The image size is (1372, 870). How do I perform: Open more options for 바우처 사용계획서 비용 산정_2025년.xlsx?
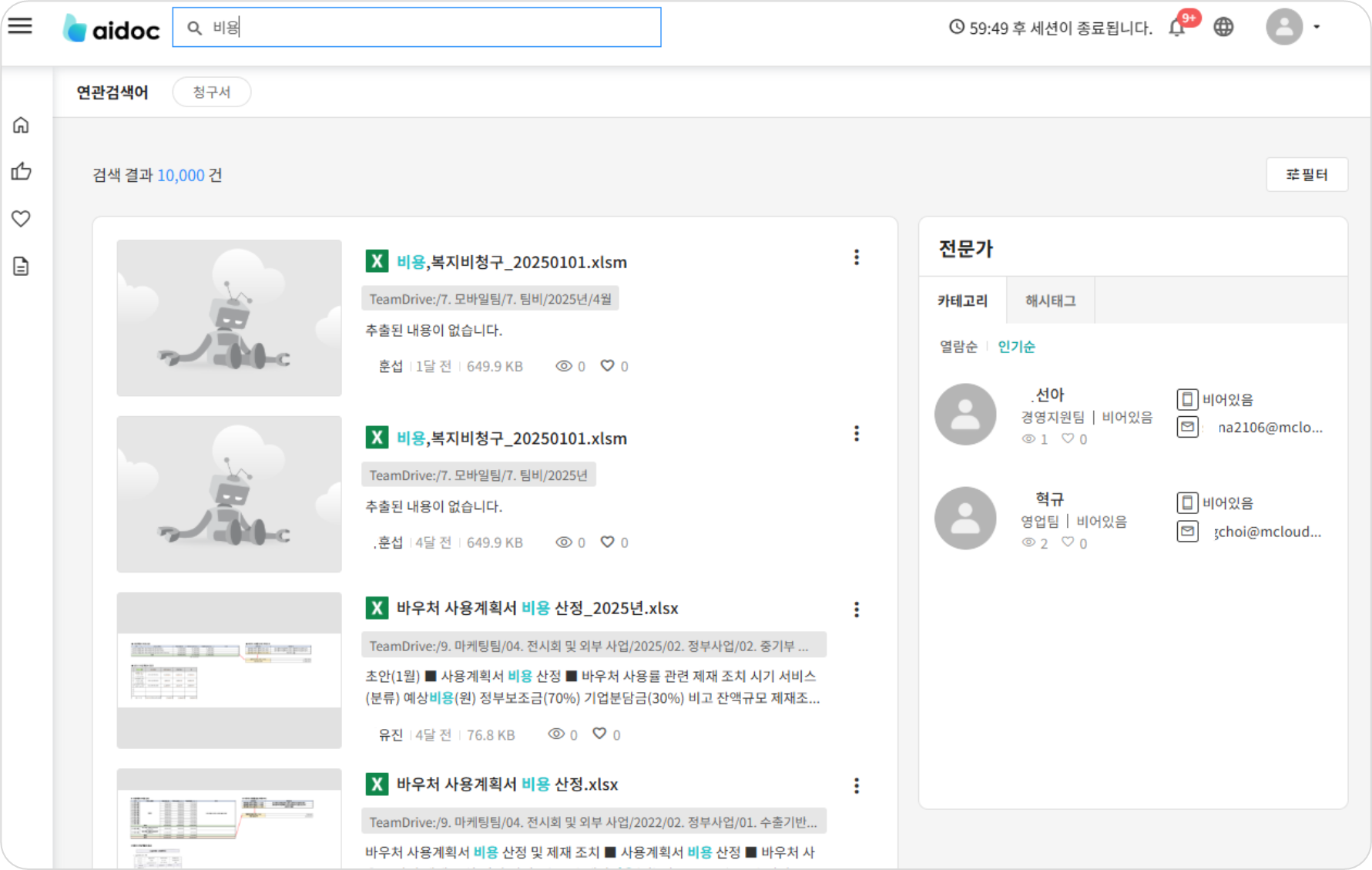(856, 610)
